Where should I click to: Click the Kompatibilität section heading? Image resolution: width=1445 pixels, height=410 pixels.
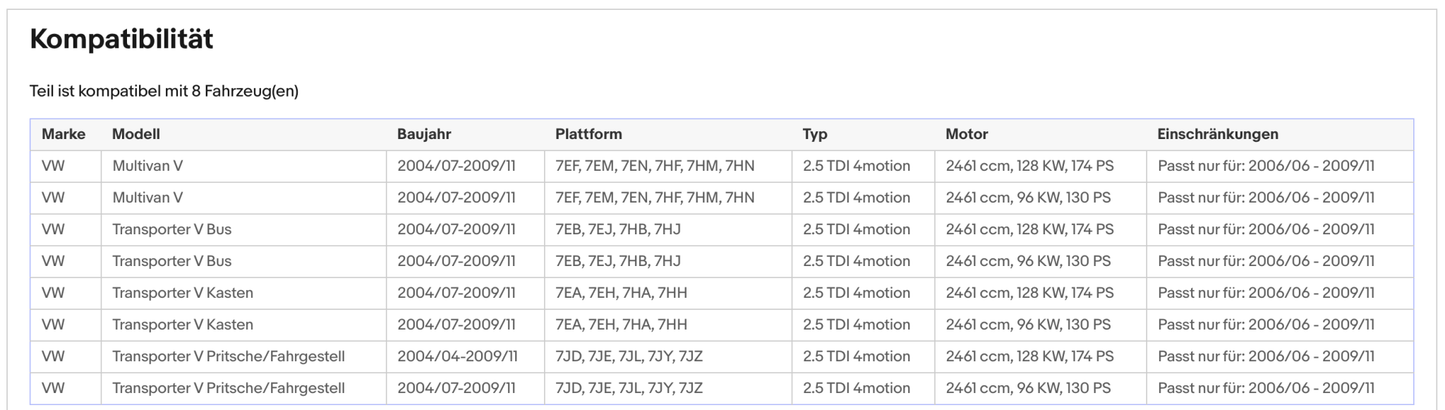(121, 40)
